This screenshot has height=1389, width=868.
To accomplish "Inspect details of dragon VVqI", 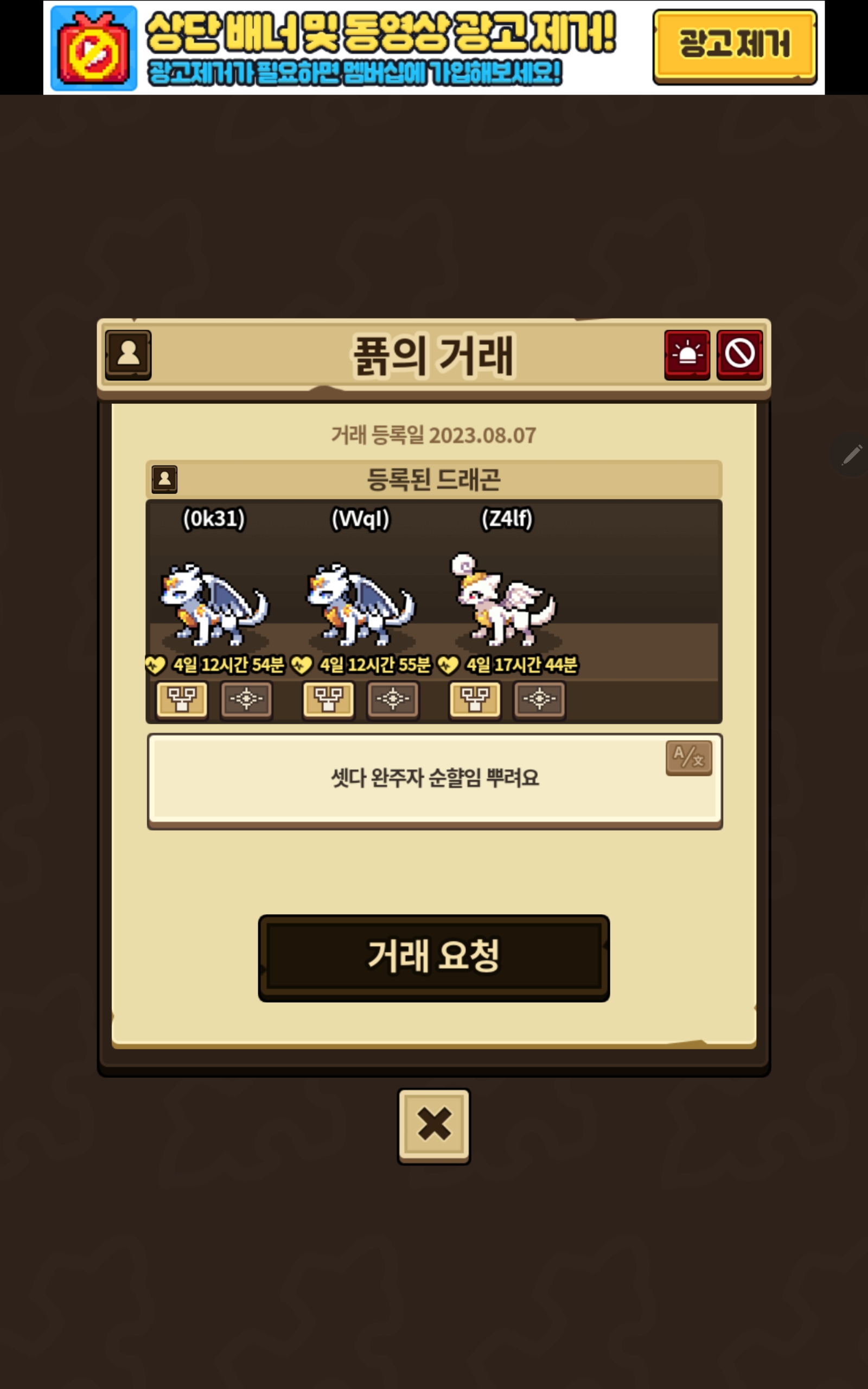I will 393,699.
